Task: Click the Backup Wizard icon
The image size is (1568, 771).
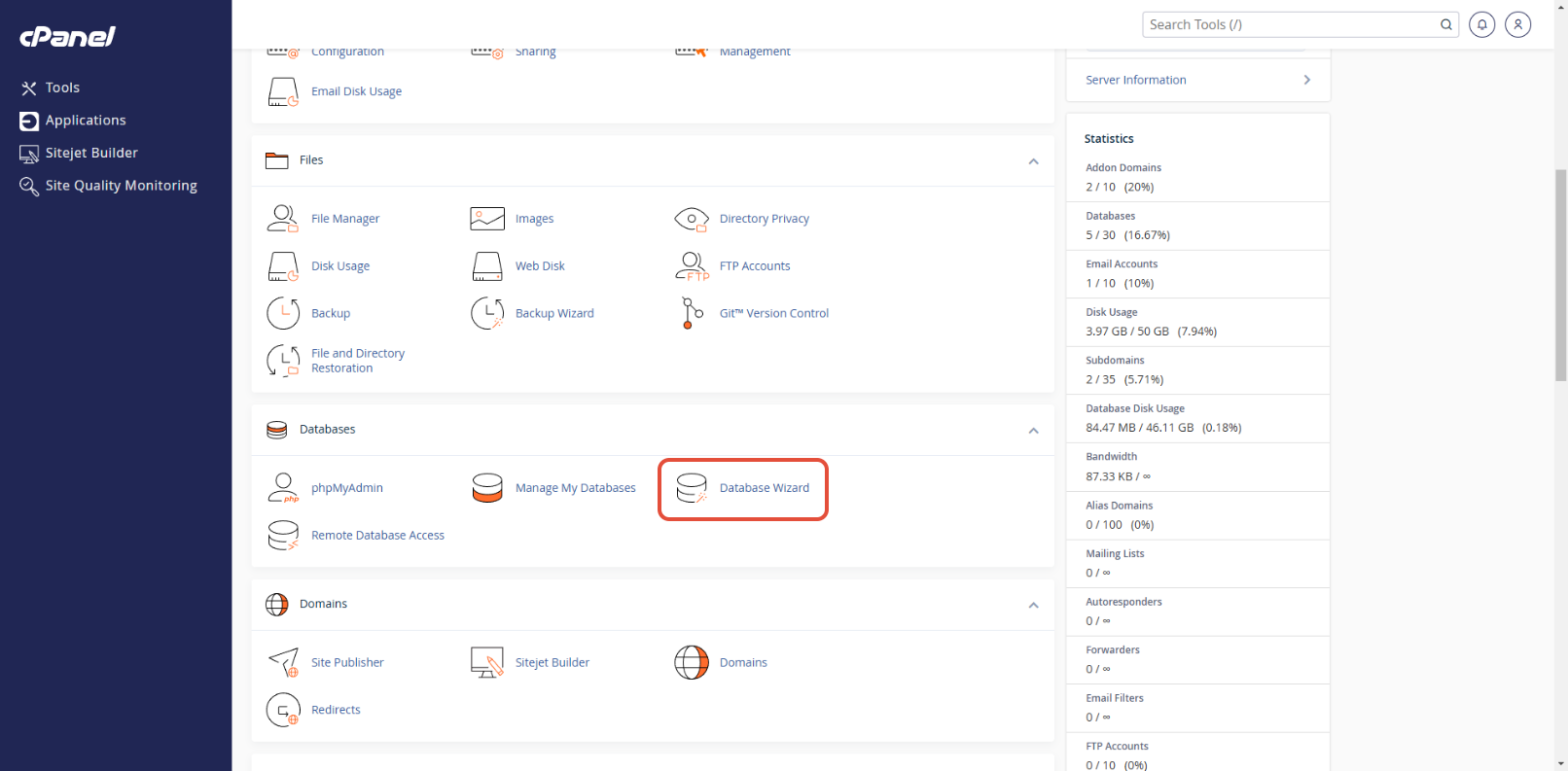Action: pos(487,313)
